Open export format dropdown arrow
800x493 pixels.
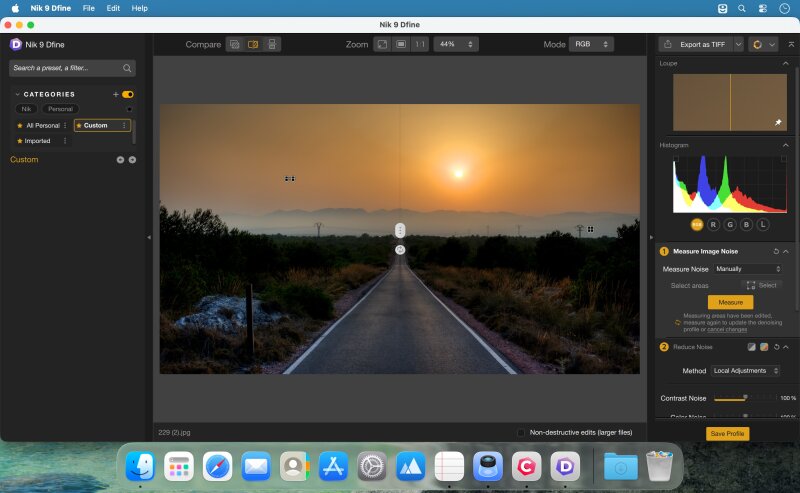coord(738,44)
